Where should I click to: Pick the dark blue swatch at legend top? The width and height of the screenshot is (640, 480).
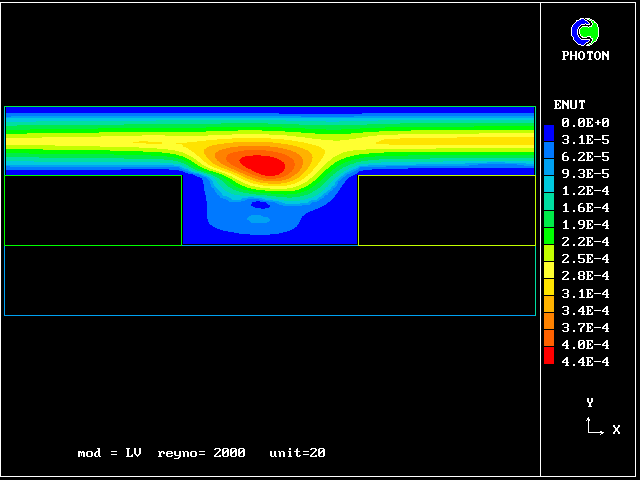point(549,132)
